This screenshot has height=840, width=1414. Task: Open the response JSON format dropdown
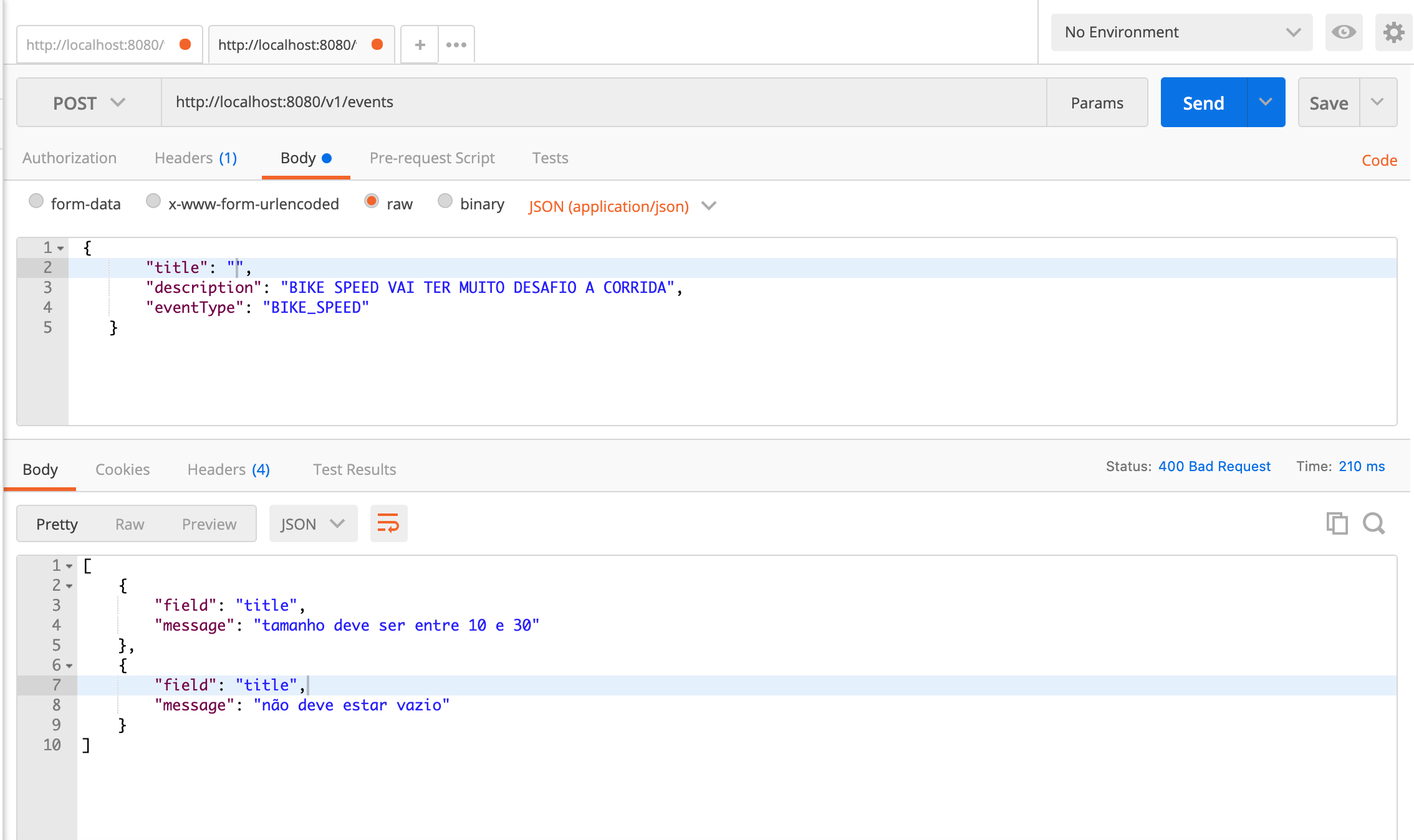tap(313, 523)
